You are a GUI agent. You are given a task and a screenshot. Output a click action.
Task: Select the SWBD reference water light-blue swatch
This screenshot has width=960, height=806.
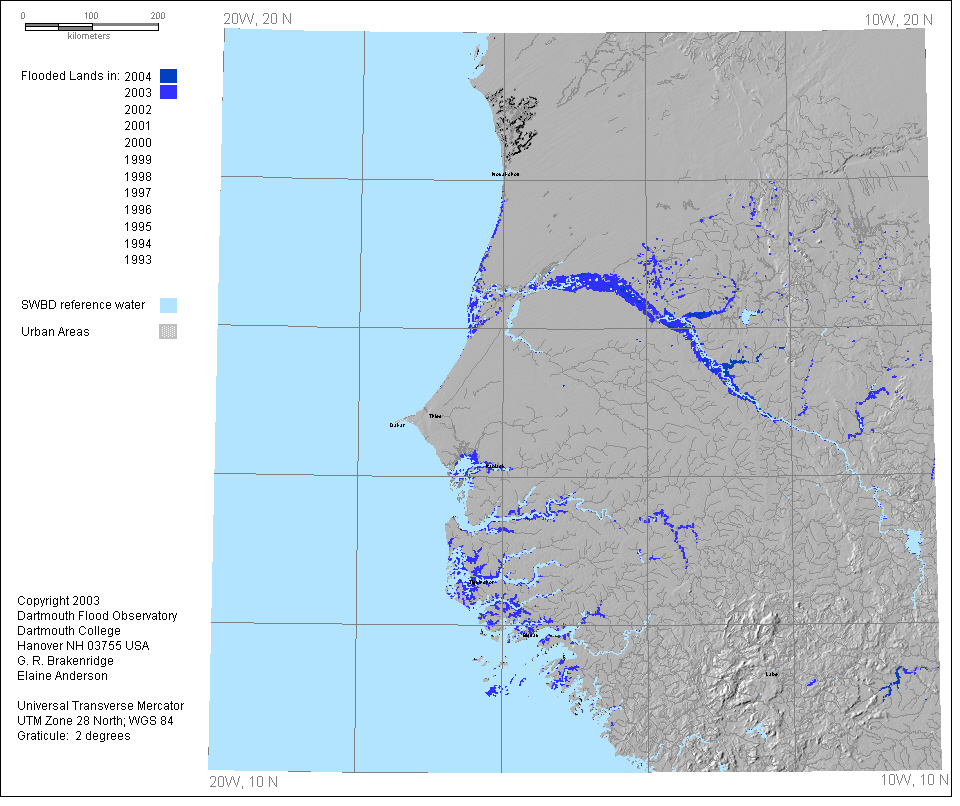[168, 305]
